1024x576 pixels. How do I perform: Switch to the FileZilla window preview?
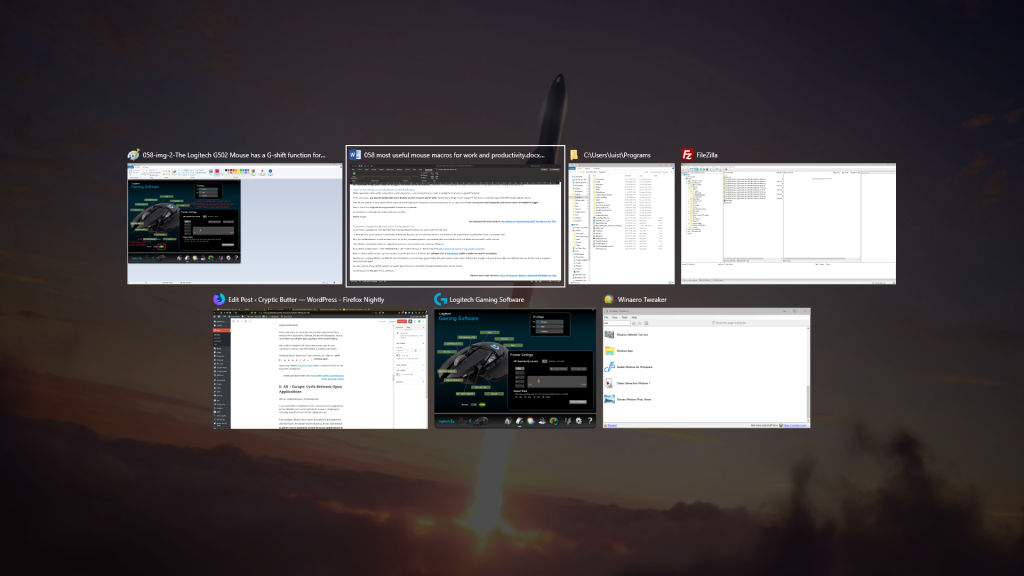tap(788, 223)
